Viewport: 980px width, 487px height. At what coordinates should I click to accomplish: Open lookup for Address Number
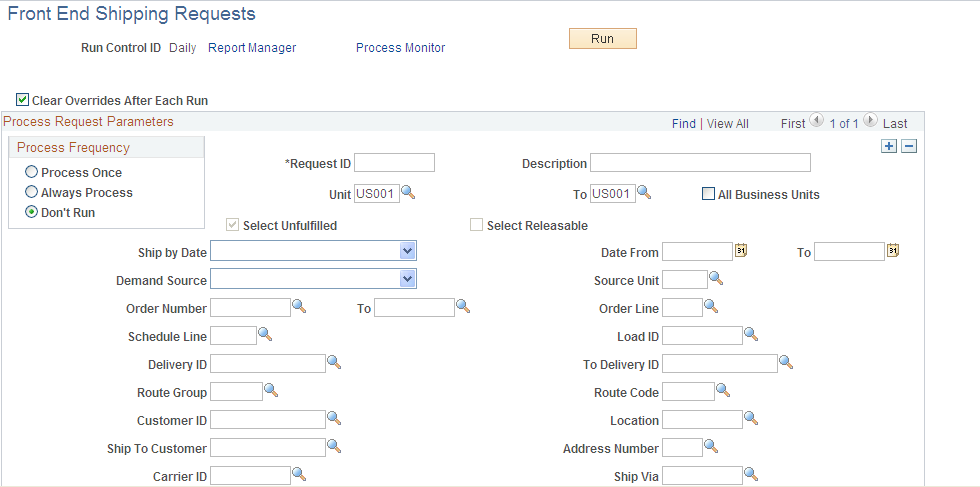pyautogui.click(x=711, y=446)
